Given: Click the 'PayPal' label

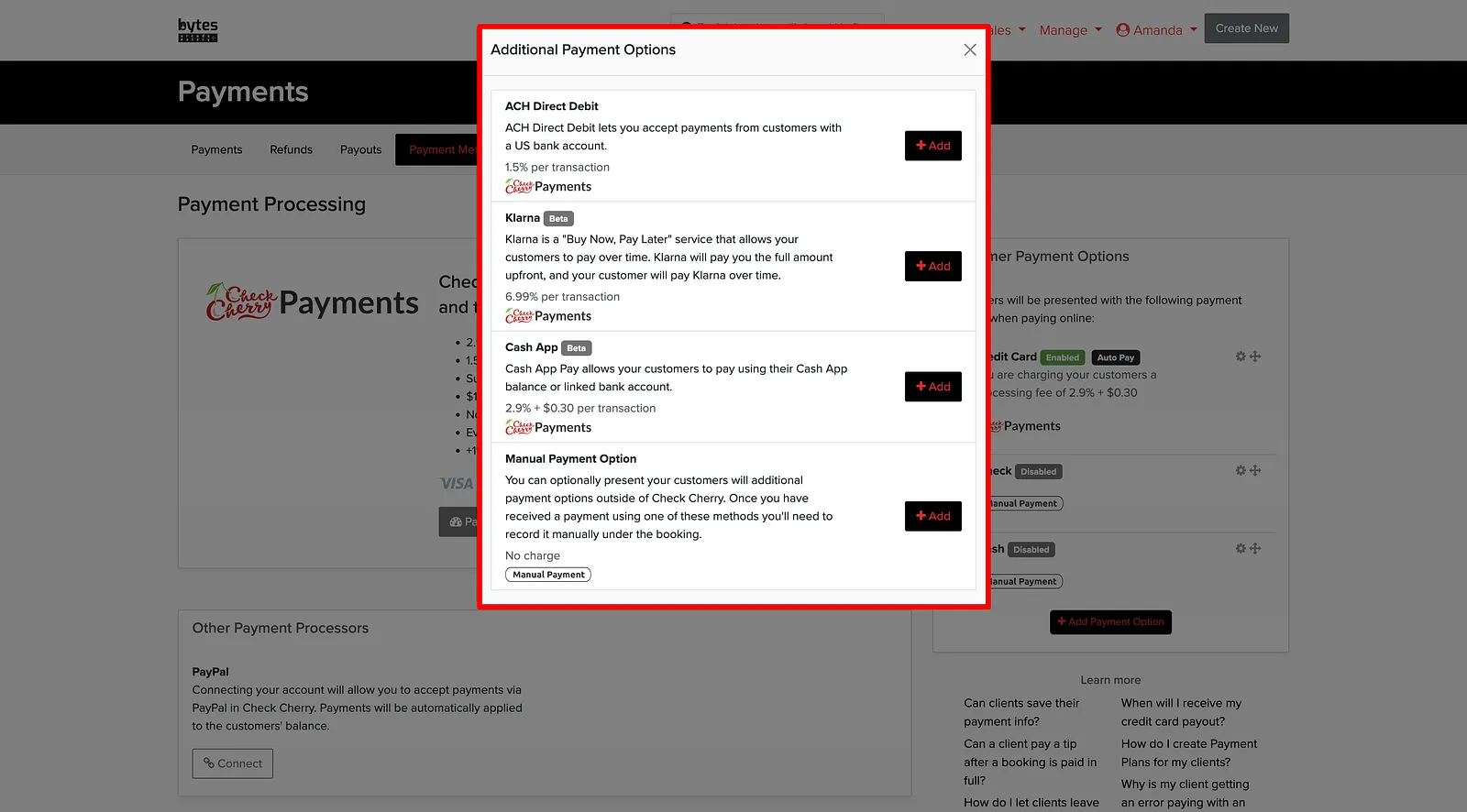Looking at the screenshot, I should point(211,672).
